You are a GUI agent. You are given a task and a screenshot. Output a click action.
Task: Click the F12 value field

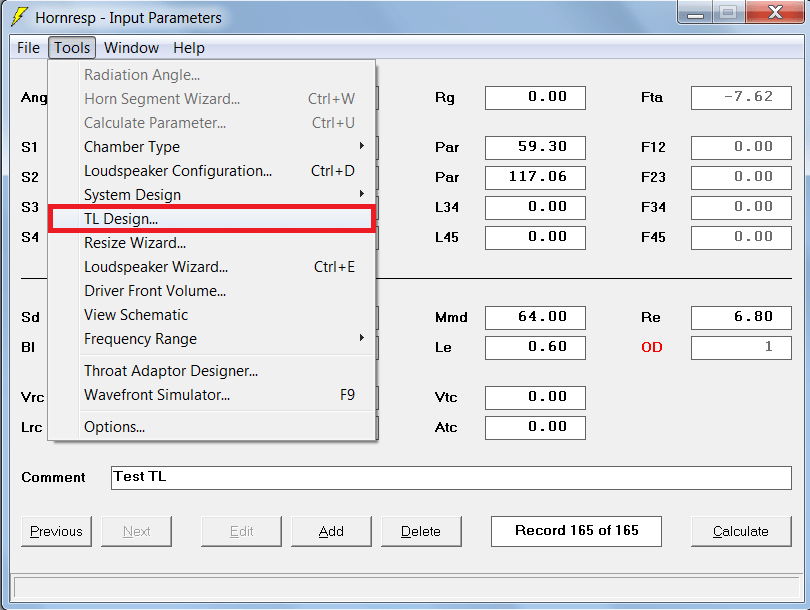click(x=741, y=148)
